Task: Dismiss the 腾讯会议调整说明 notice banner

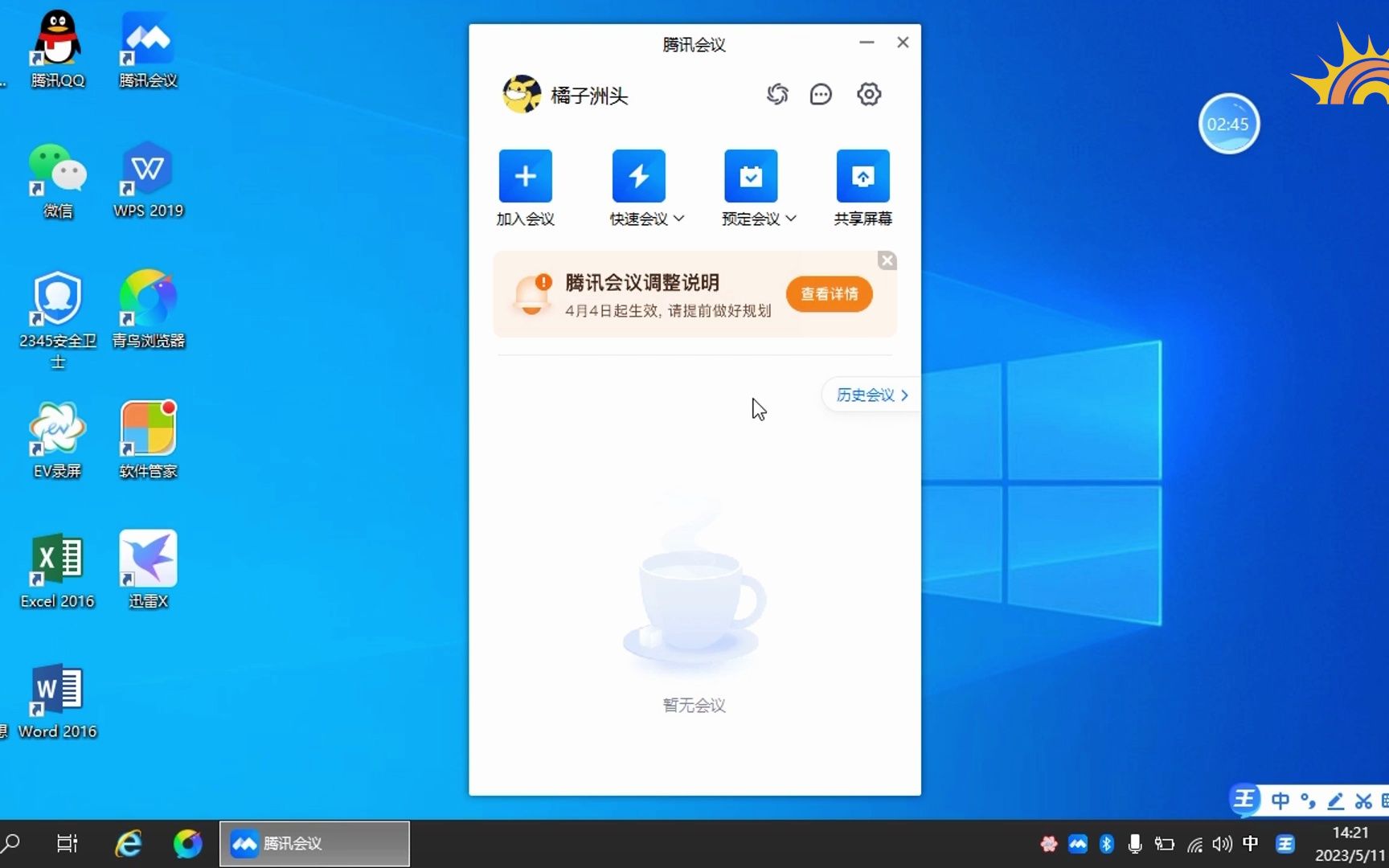Action: click(x=887, y=260)
